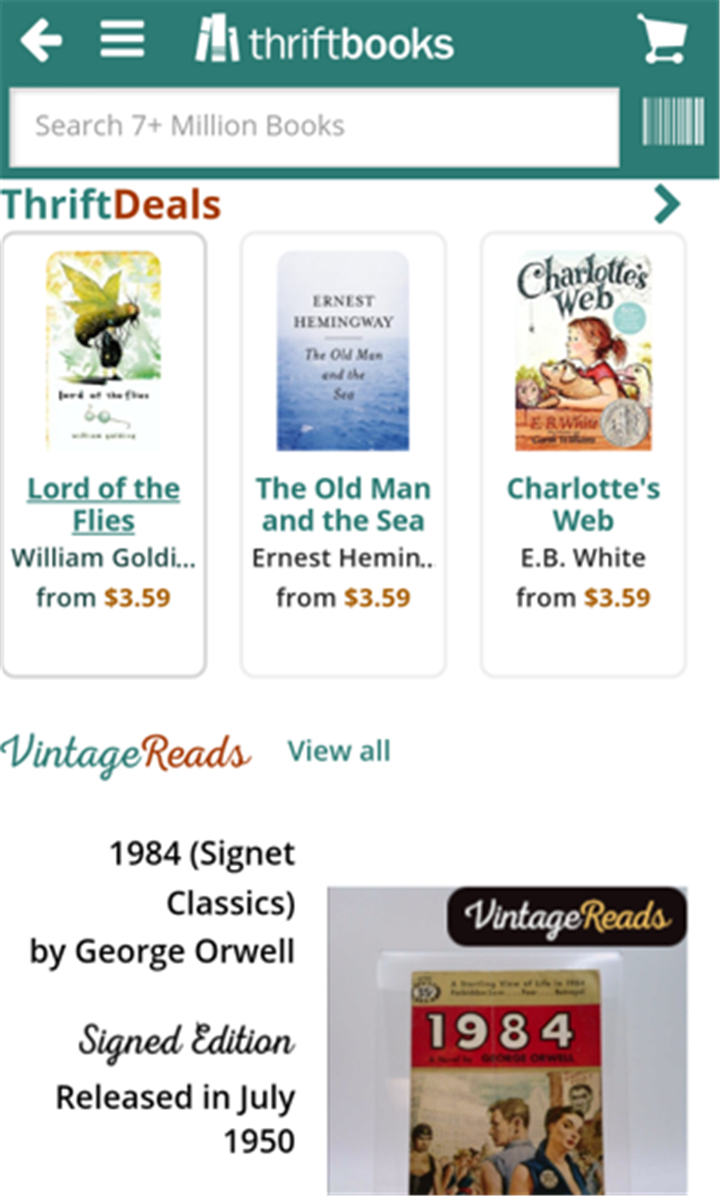This screenshot has height=1196, width=720.
Task: Click the VintageReads section heading
Action: pos(125,752)
